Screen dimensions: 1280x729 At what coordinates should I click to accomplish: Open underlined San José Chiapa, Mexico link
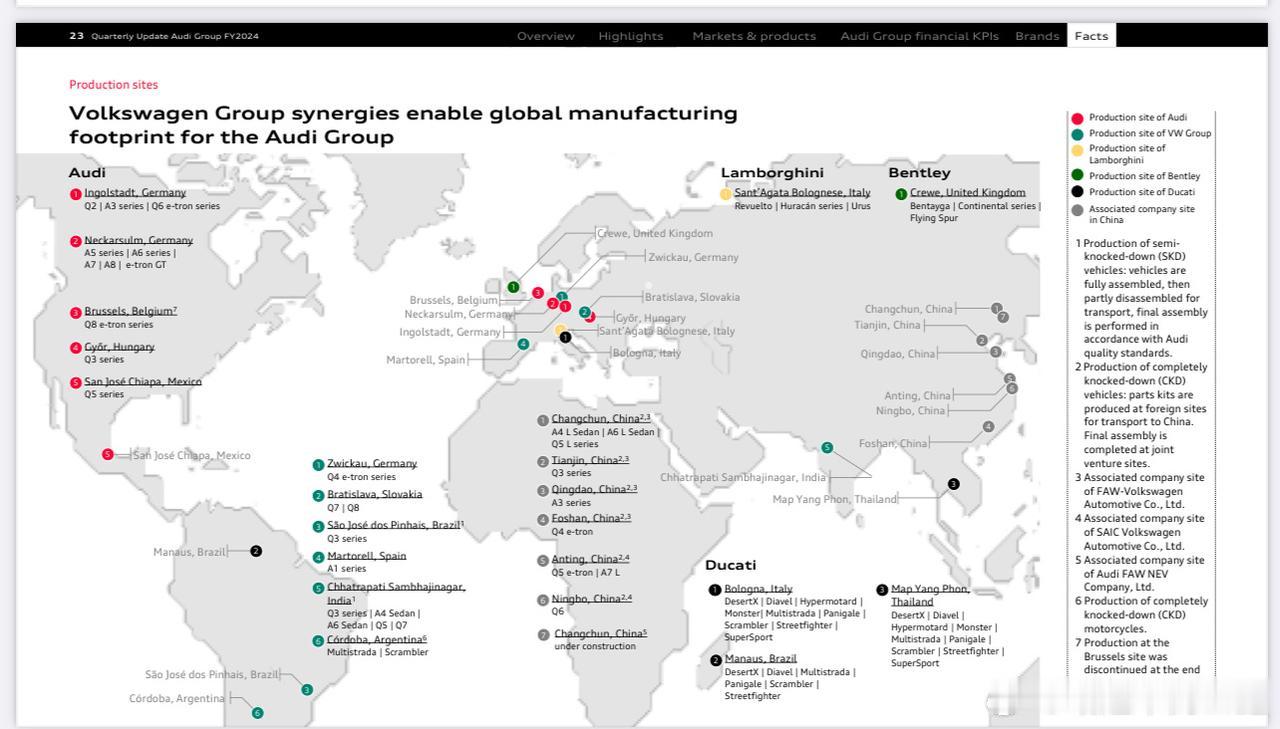pos(143,382)
